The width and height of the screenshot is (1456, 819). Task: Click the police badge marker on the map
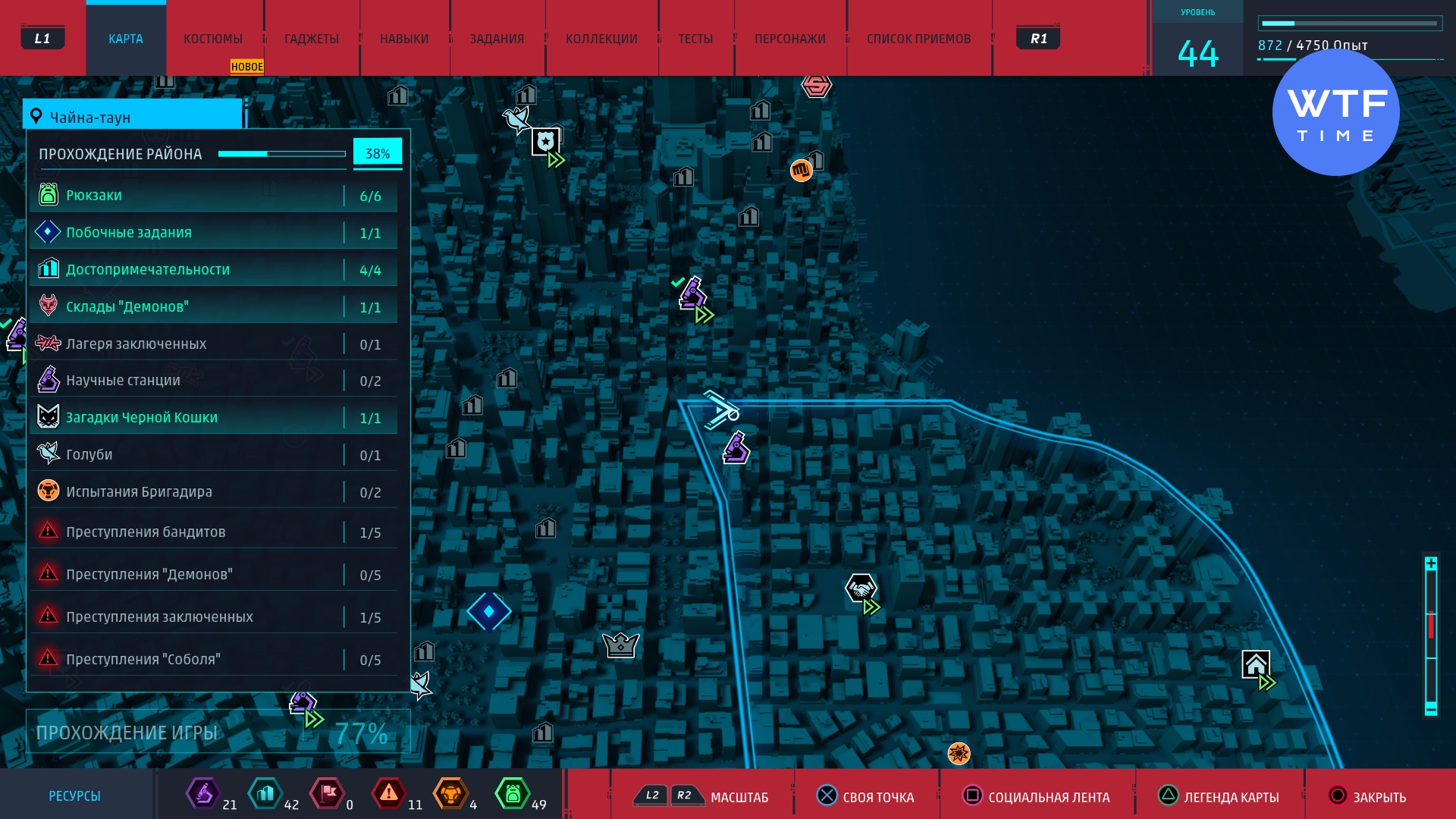[545, 141]
